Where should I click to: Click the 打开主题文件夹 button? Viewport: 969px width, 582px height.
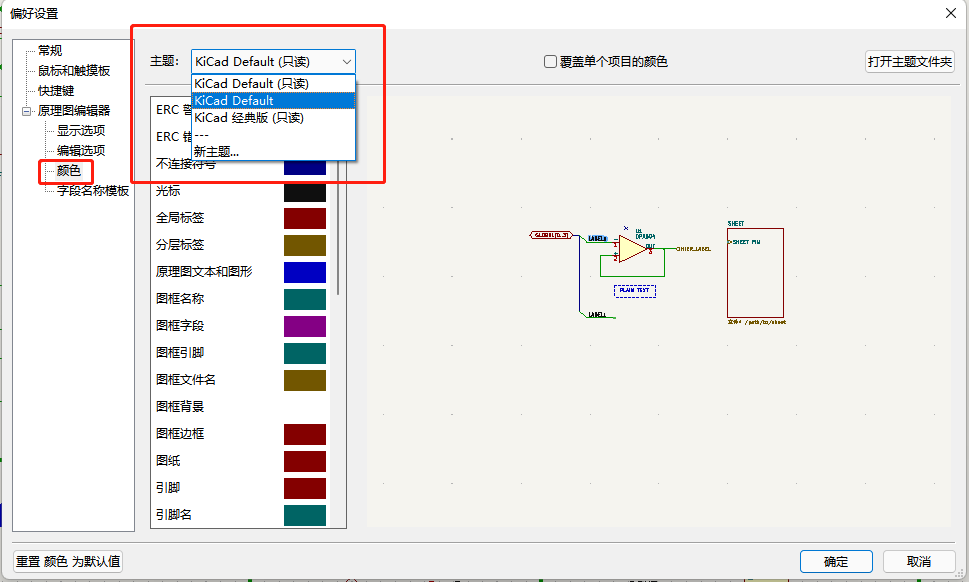pyautogui.click(x=909, y=62)
